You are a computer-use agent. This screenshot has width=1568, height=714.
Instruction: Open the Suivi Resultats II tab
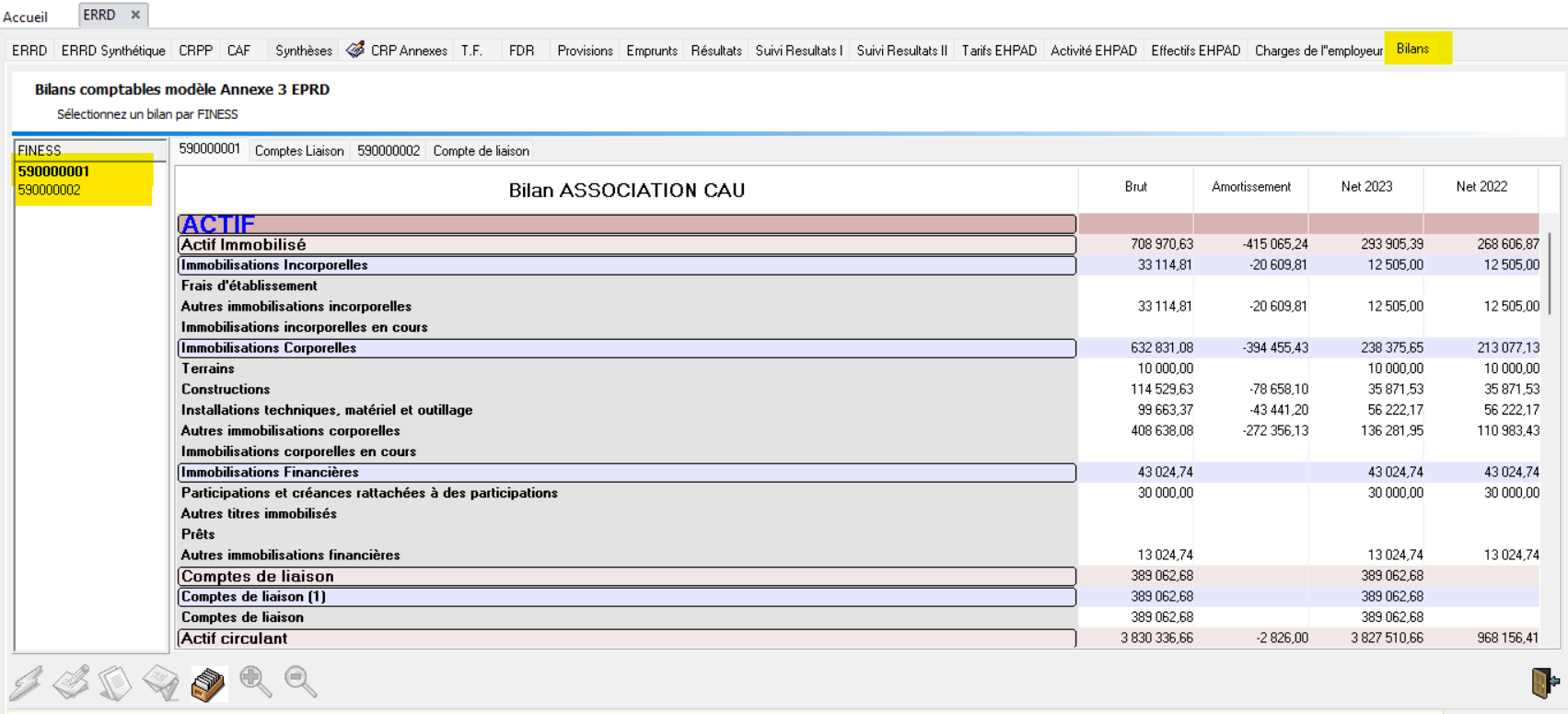pyautogui.click(x=901, y=51)
